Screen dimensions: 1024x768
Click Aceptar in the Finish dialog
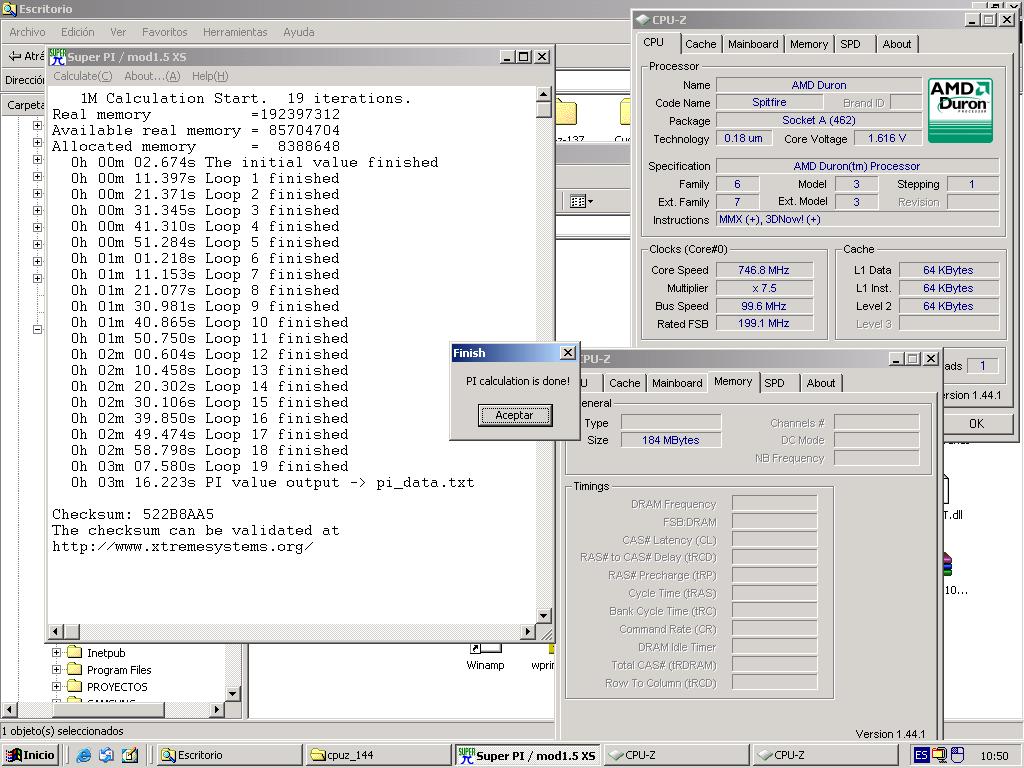(x=515, y=415)
